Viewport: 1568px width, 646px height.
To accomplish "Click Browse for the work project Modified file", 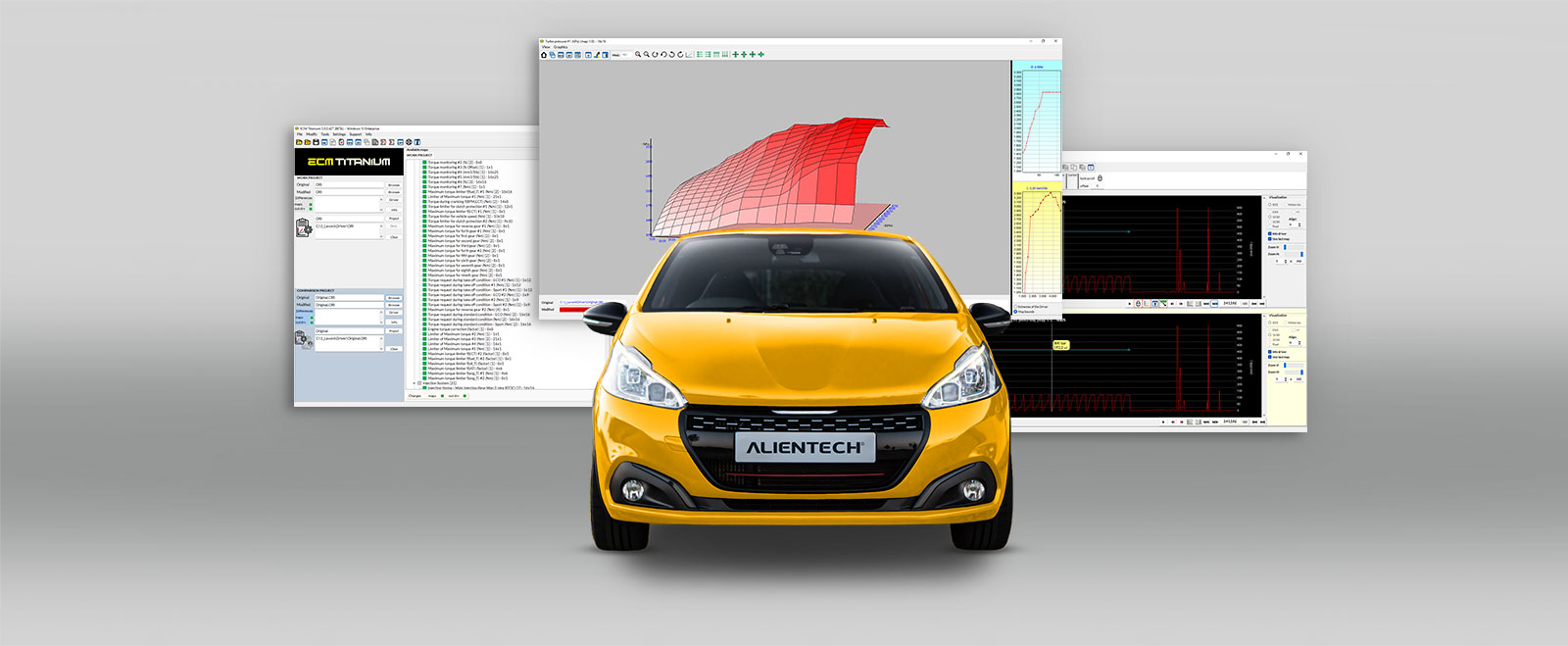I will pyautogui.click(x=394, y=192).
